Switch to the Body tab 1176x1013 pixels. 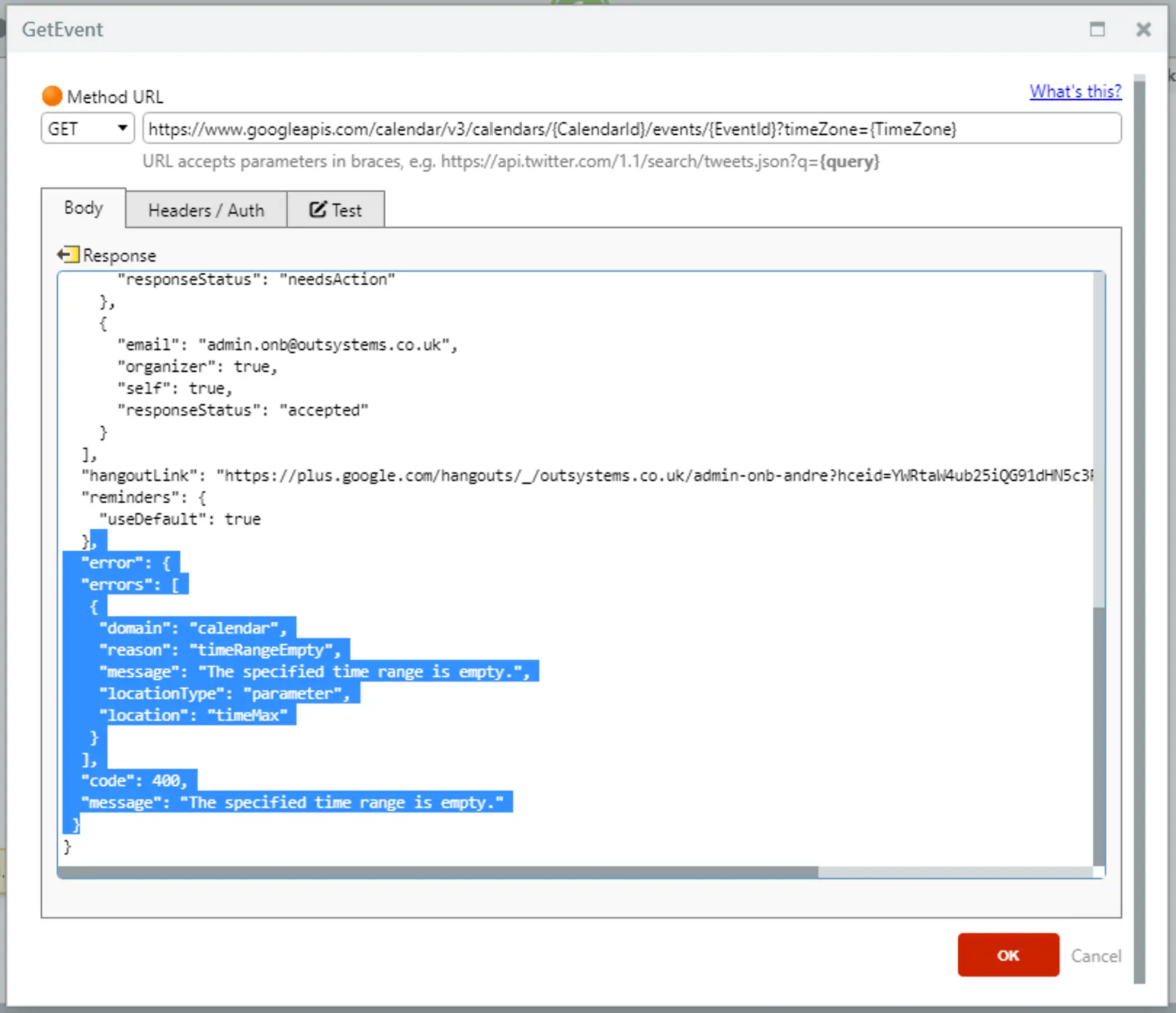(x=83, y=208)
